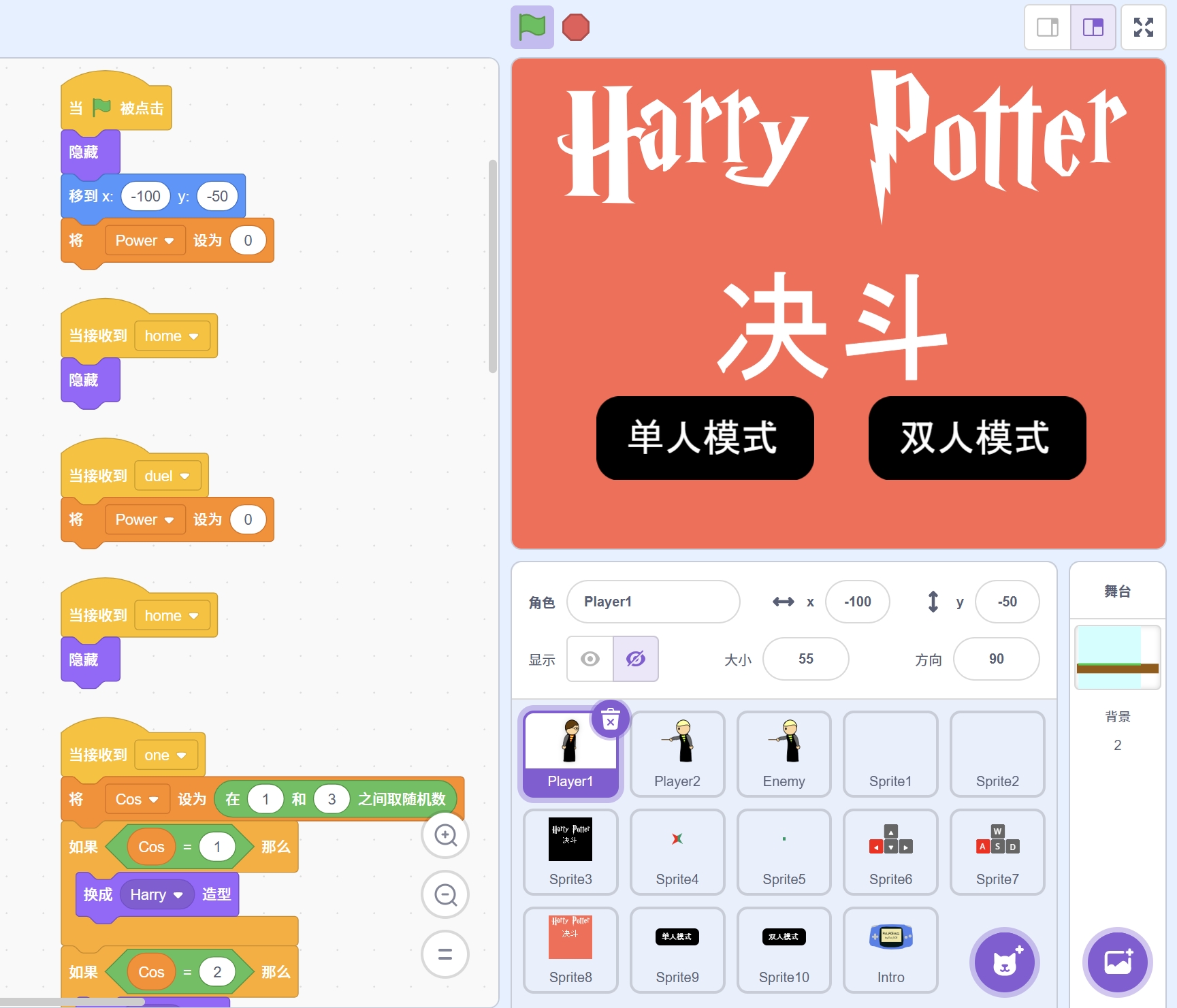This screenshot has height=1008, width=1177.
Task: Click the 双人模式 button on stage
Action: click(977, 438)
